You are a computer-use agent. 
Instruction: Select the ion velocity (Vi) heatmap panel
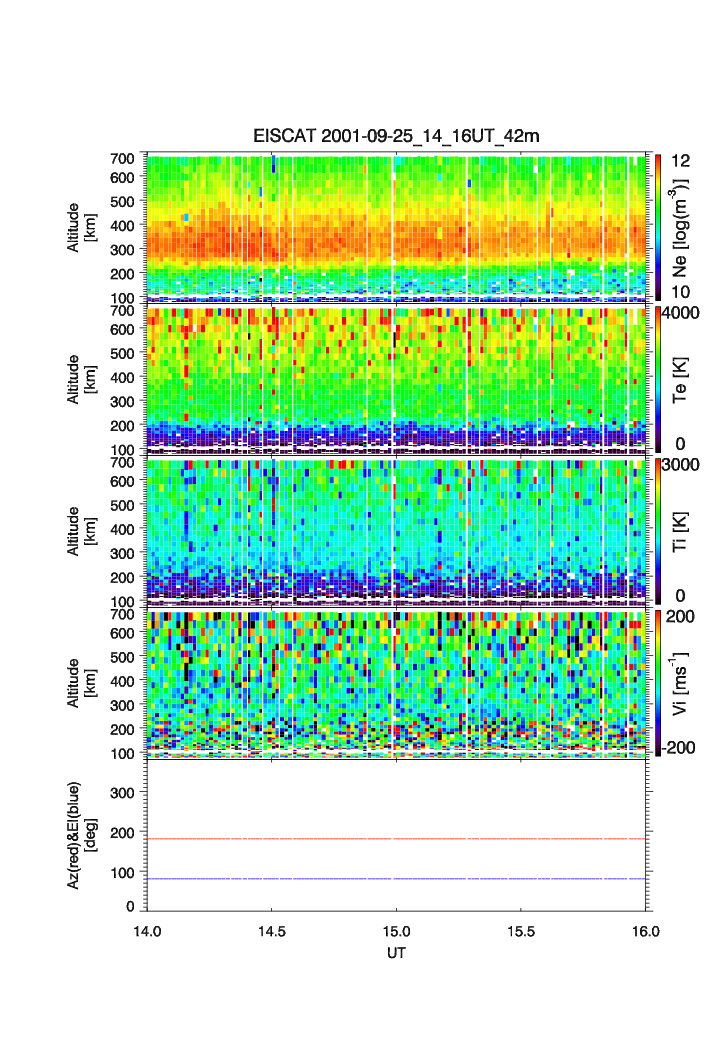click(397, 683)
